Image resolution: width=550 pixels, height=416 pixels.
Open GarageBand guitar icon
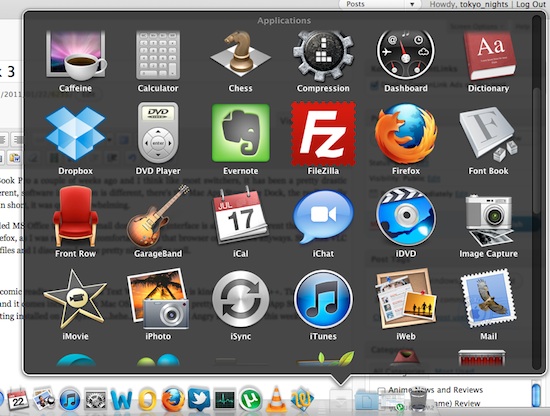pyautogui.click(x=158, y=216)
